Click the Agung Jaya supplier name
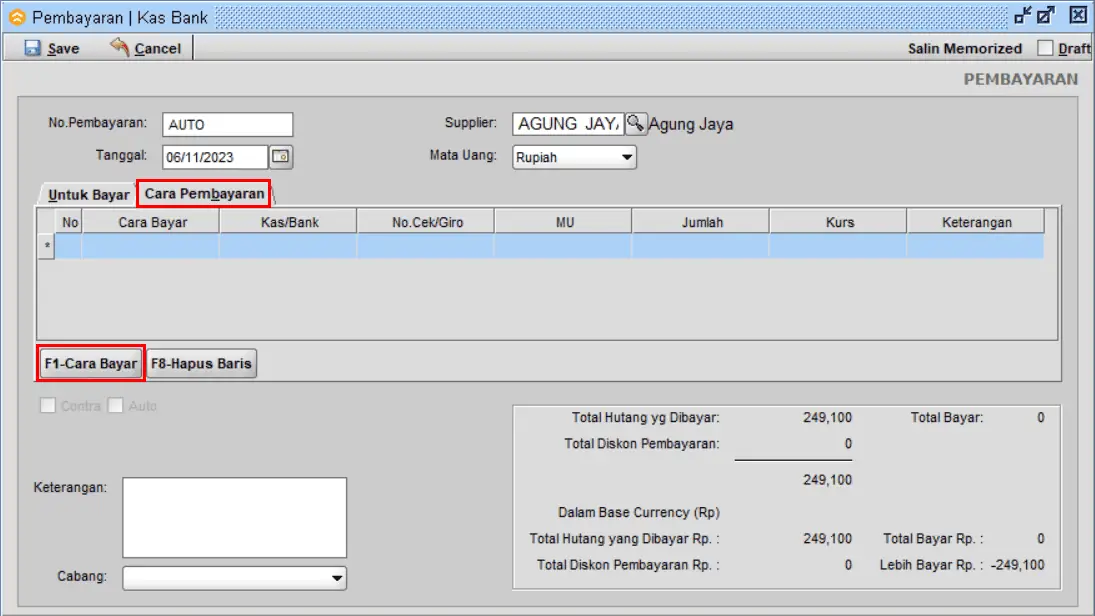Screen dimensions: 1095x616 point(691,124)
